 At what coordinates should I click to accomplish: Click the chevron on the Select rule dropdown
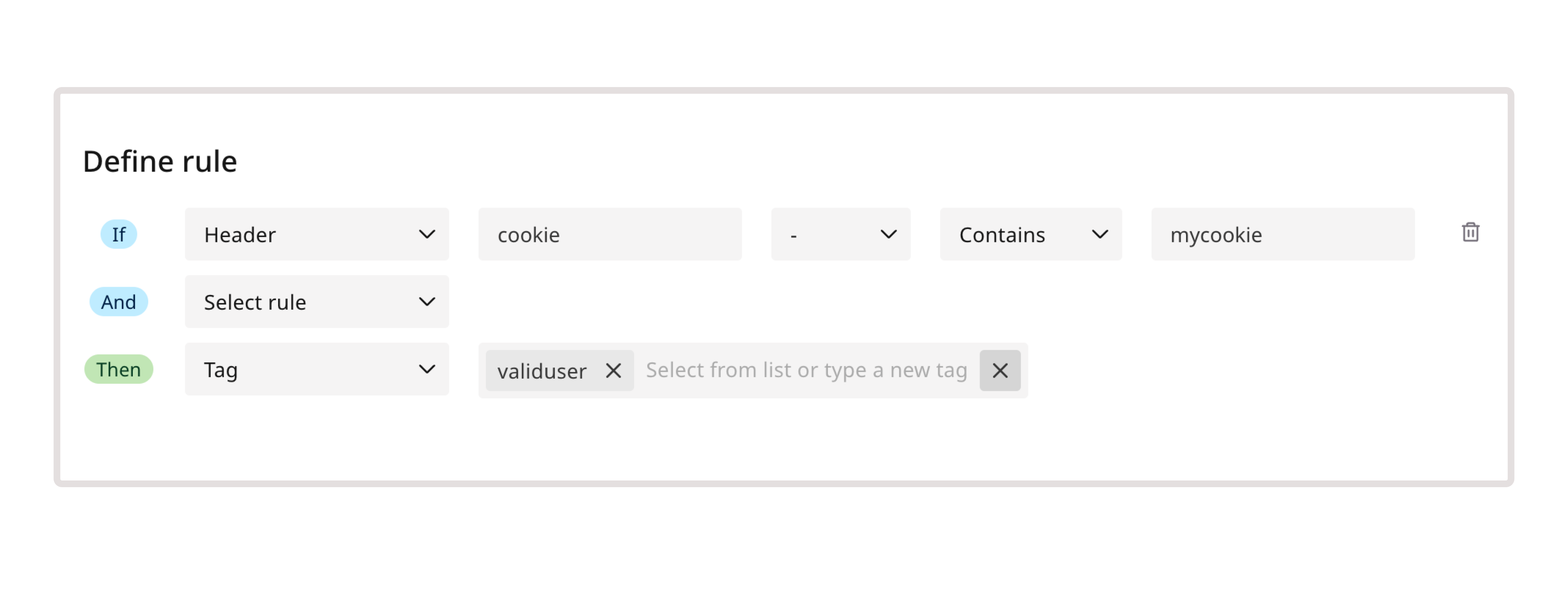pos(428,301)
